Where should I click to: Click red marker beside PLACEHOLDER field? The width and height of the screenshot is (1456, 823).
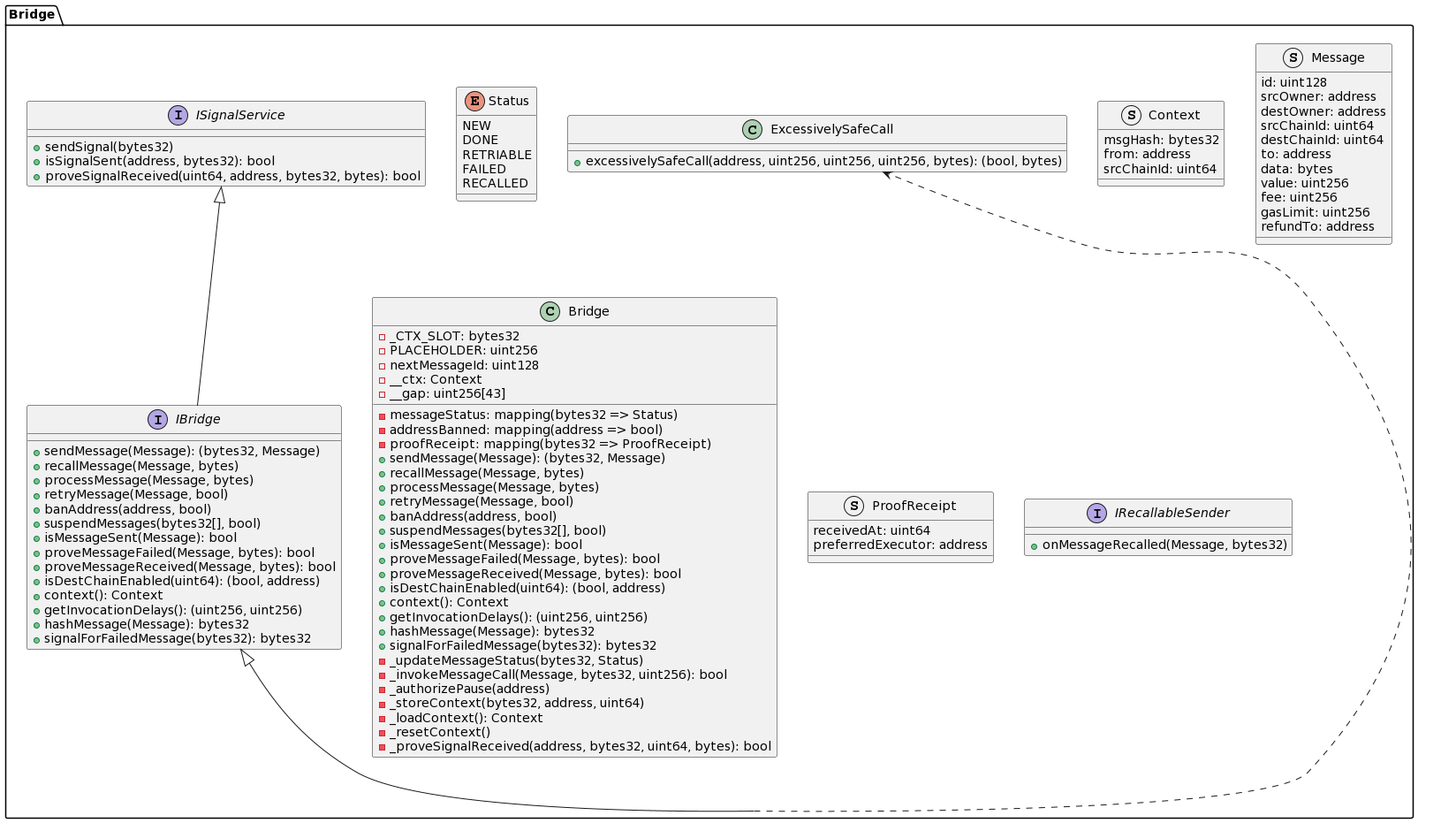point(383,351)
